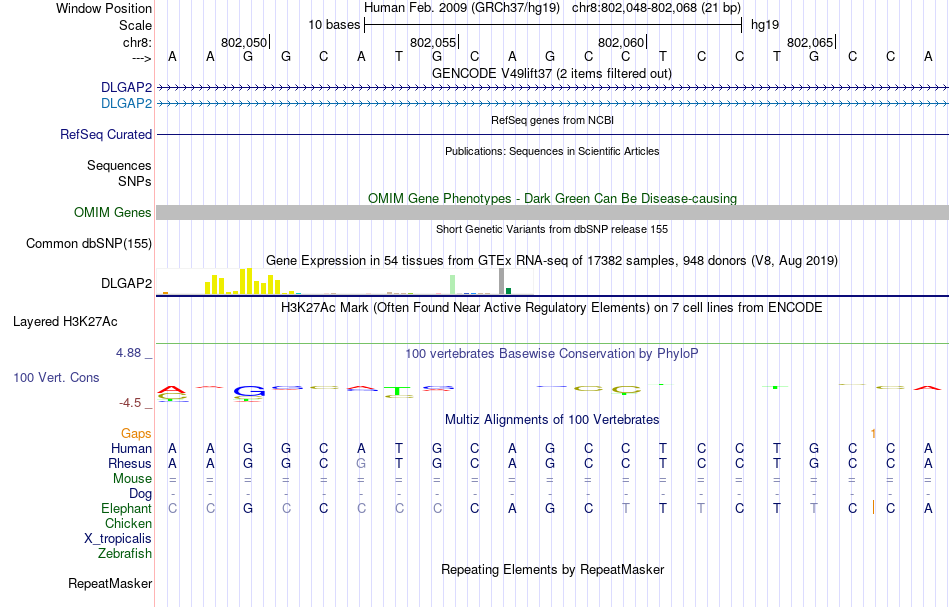Click the gray OMIM Genes item bar
Screen dimensions: 950x607
[552, 212]
